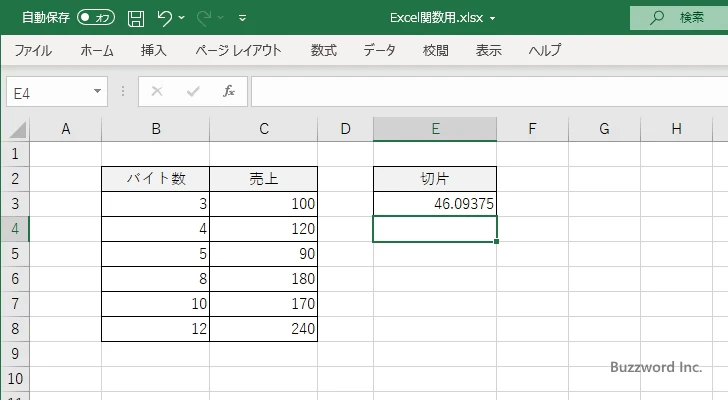728x400 pixels.
Task: Select column D header
Action: [345, 129]
